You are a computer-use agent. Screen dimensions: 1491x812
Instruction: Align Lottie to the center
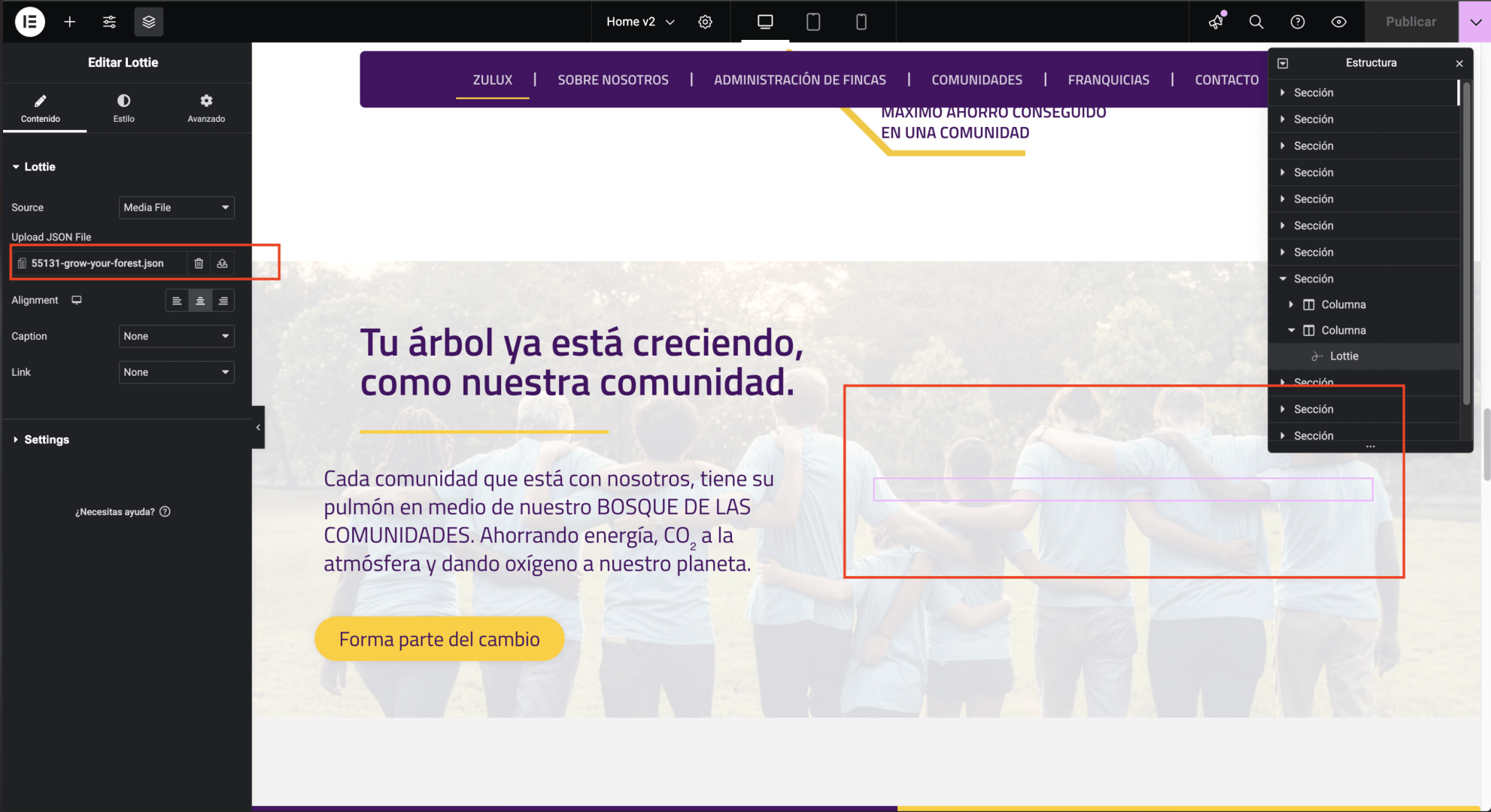(x=200, y=301)
